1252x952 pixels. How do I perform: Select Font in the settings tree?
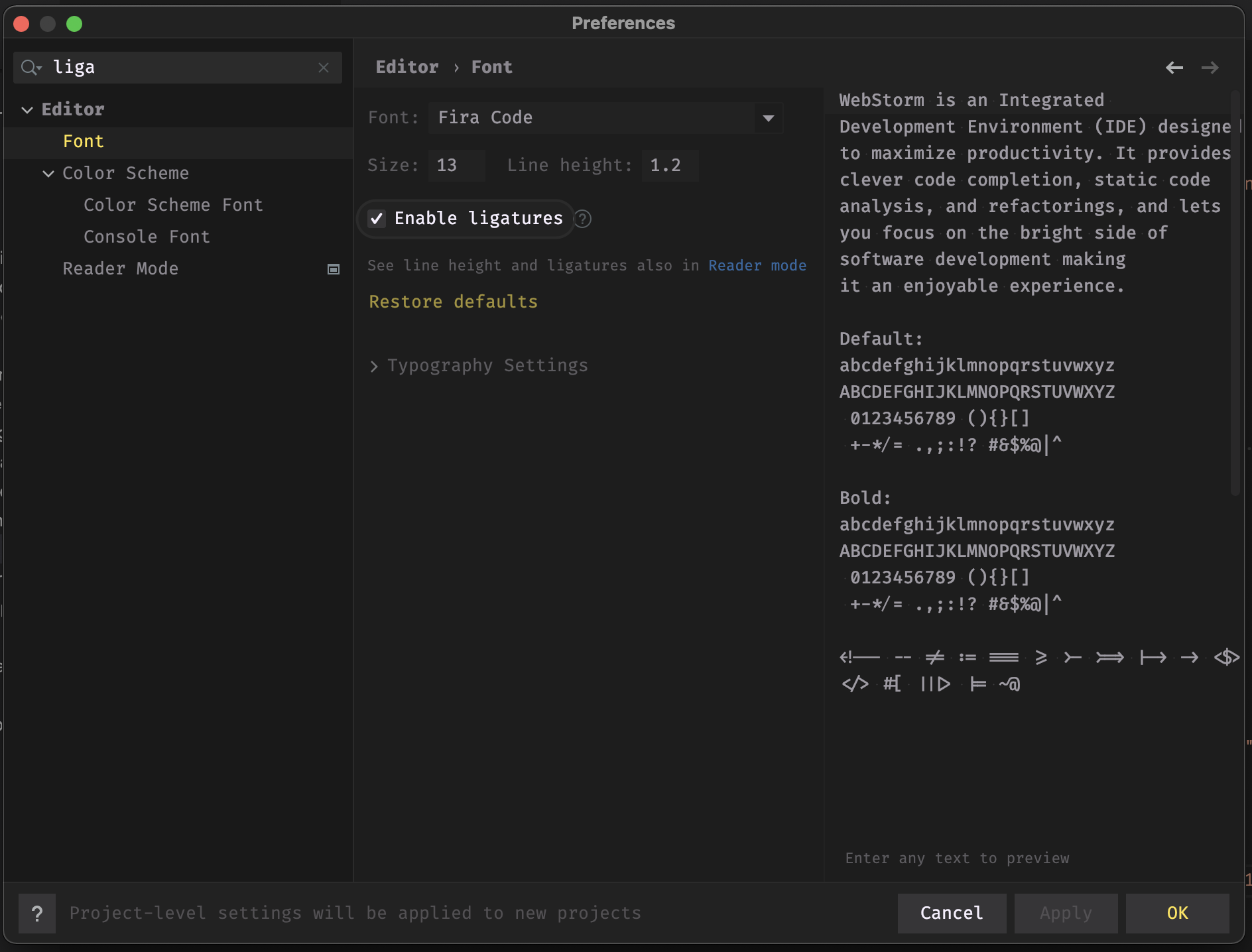coord(84,142)
